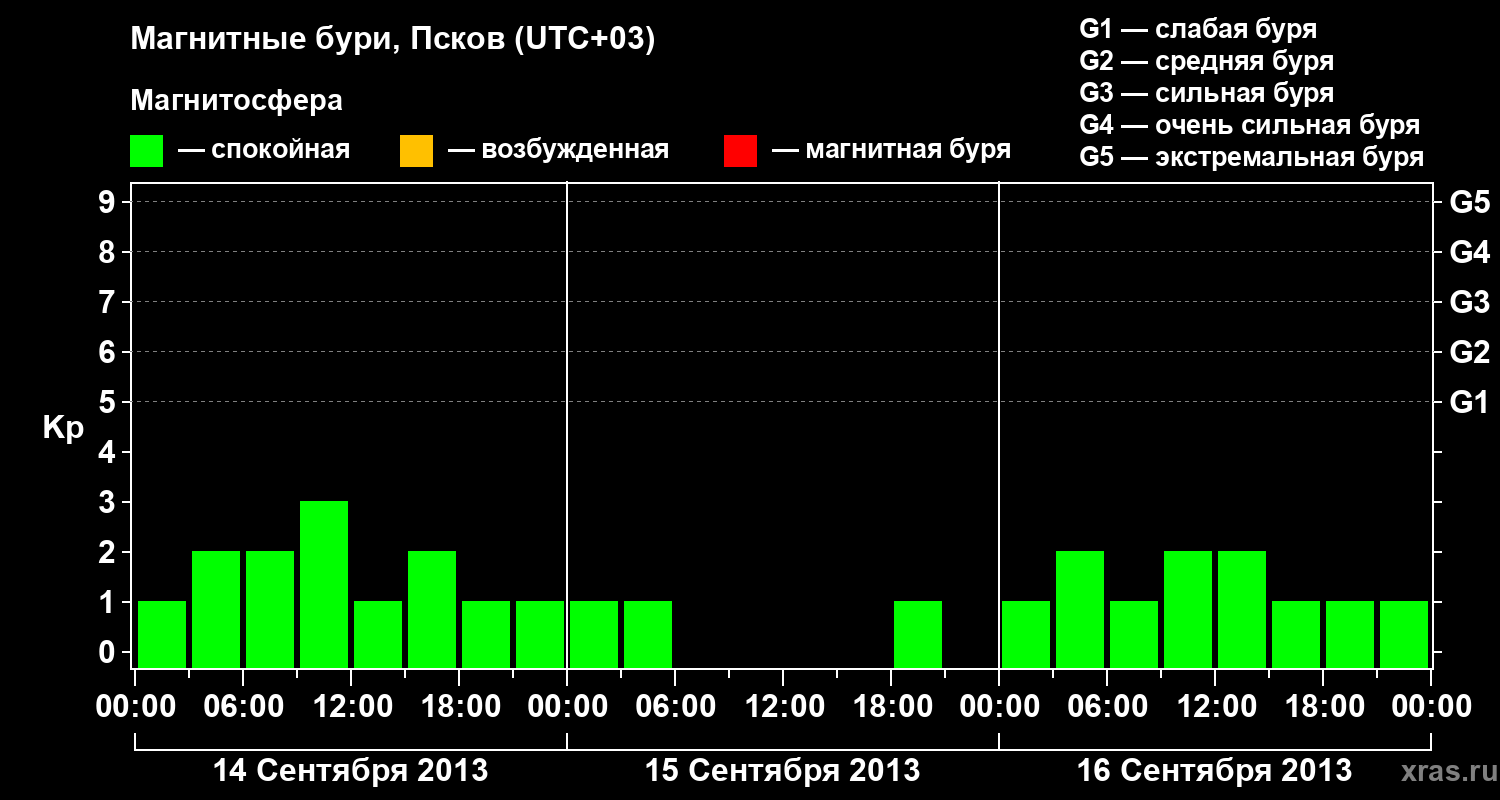
Task: Select the 'G3 — сильная буря' legend line
Action: pos(1207,93)
